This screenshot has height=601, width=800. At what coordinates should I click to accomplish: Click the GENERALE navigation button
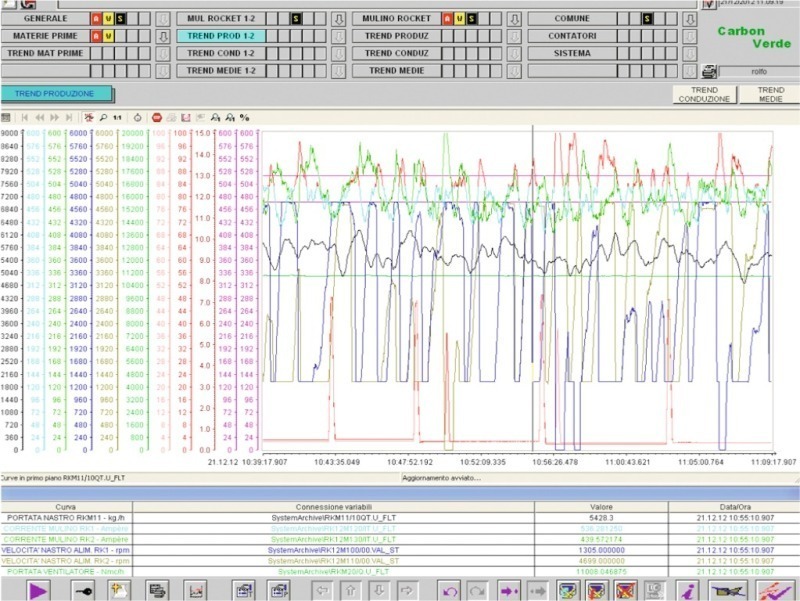45,19
